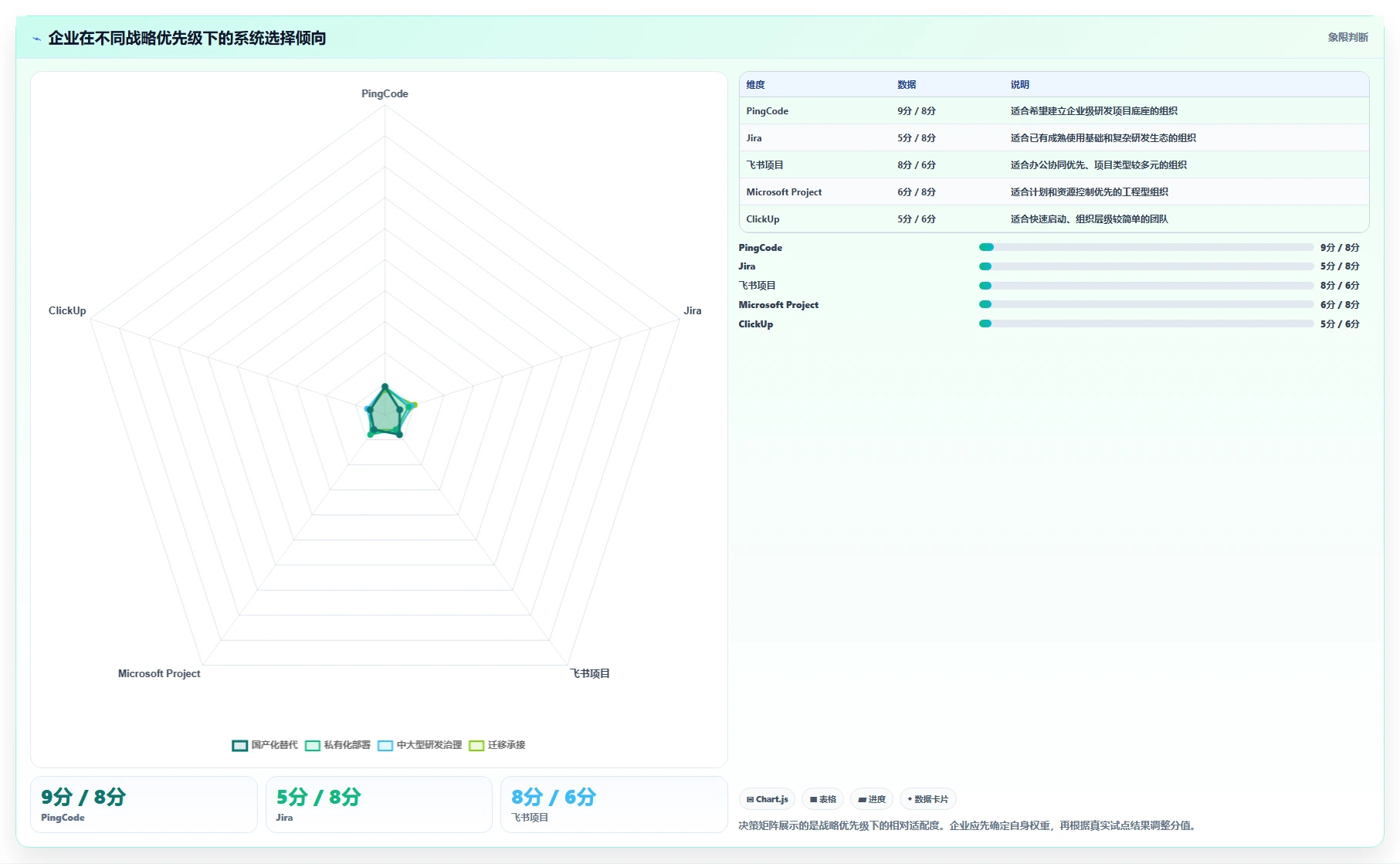This screenshot has width=1400, height=864.
Task: Click the Microsoft Project radar axis label
Action: point(159,673)
